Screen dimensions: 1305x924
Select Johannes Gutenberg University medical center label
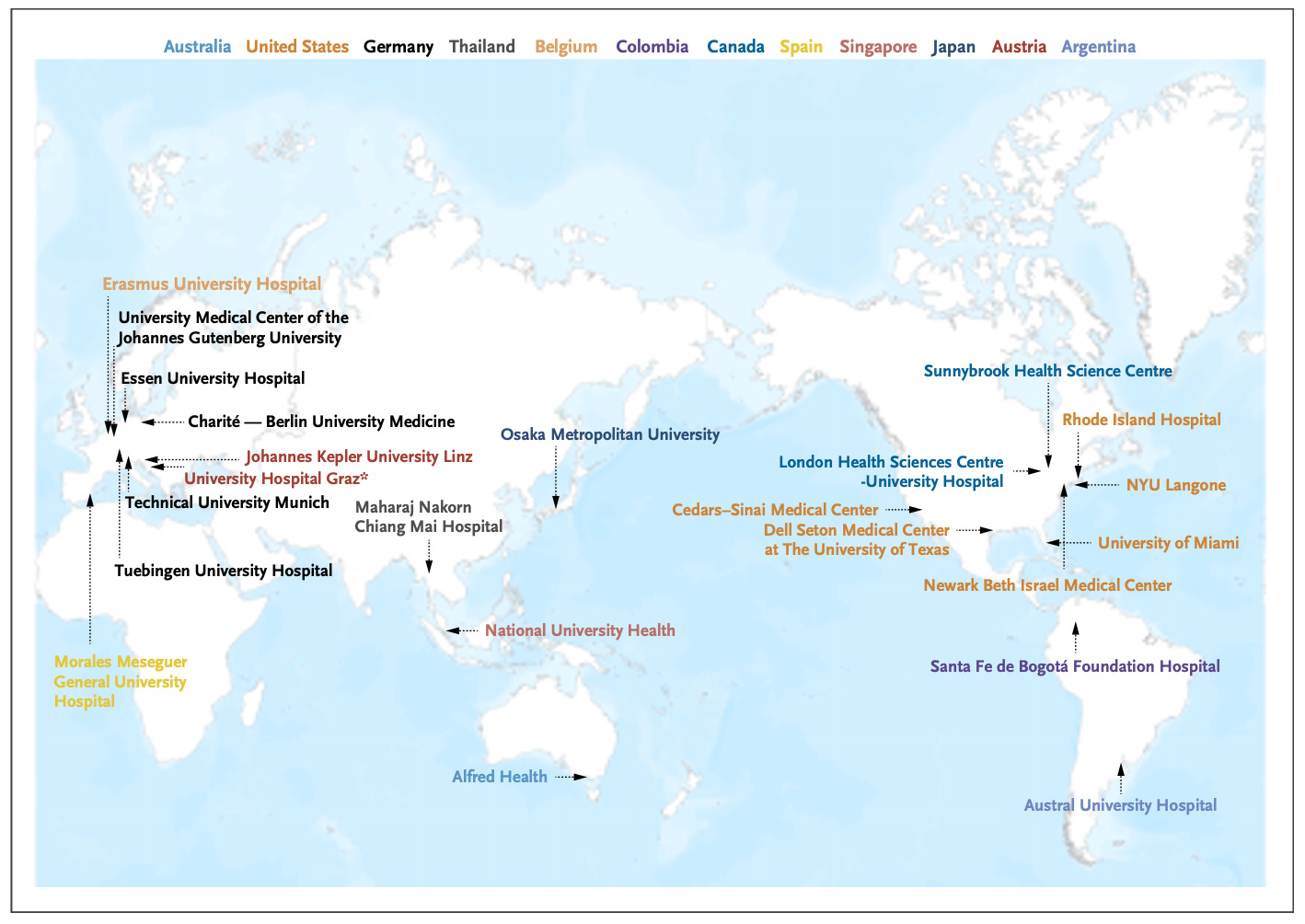233,328
